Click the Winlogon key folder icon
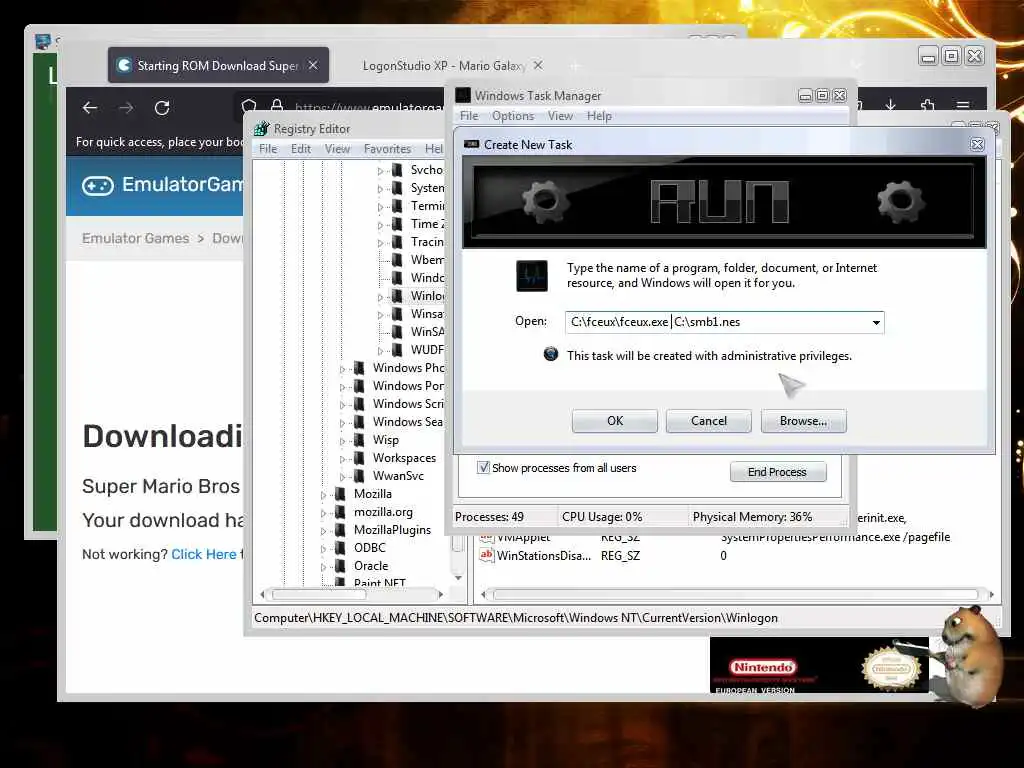Screen dimensions: 1024x768 [x=397, y=296]
